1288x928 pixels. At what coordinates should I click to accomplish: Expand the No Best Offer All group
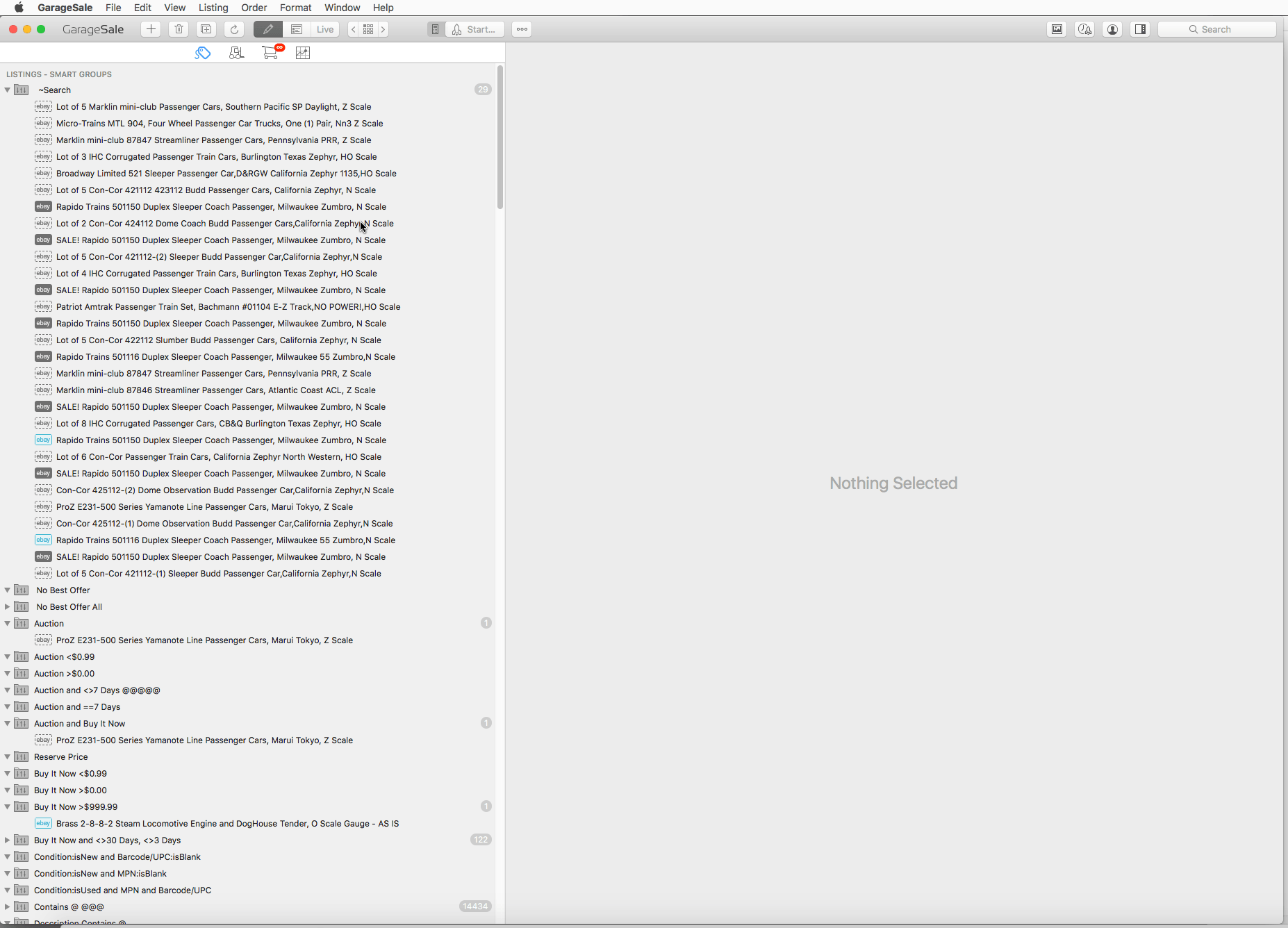[8, 606]
